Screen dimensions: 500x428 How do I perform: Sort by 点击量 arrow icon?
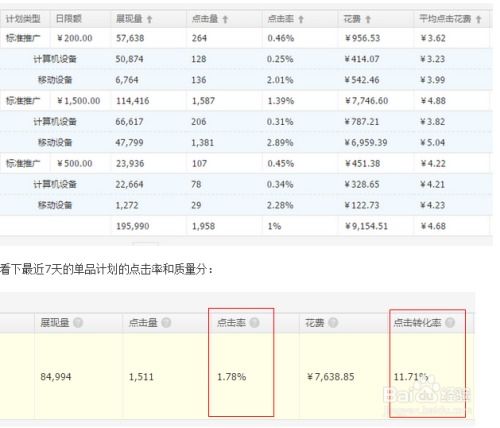click(x=225, y=19)
